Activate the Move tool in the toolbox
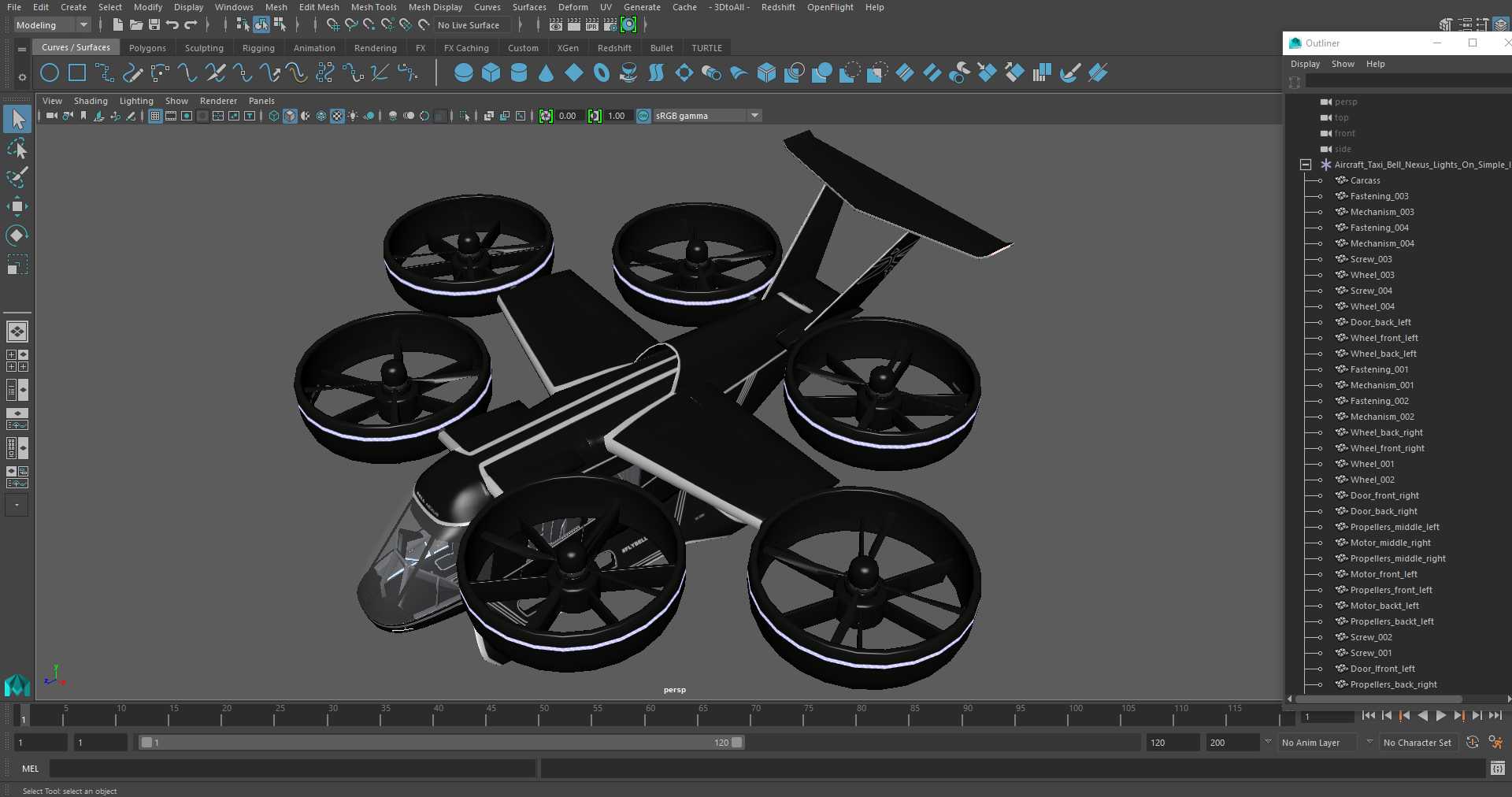1512x797 pixels. pyautogui.click(x=17, y=206)
